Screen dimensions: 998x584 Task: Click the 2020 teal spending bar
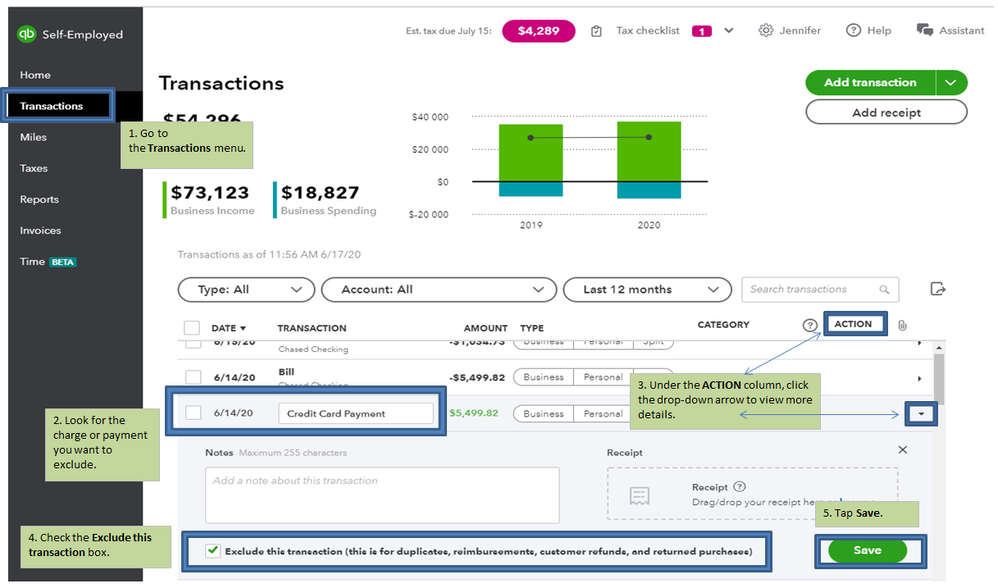click(649, 190)
